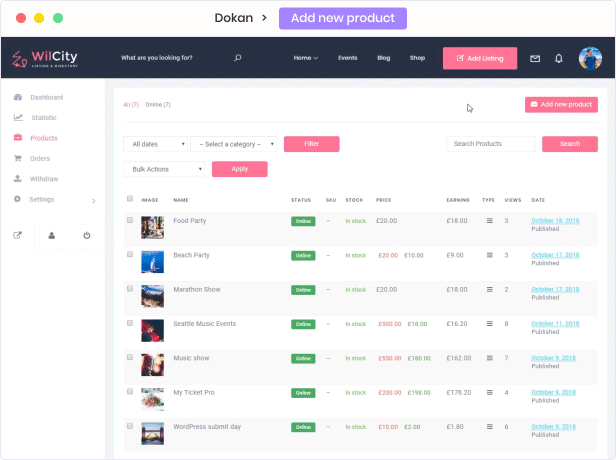Click the Search Products input field

(x=490, y=144)
